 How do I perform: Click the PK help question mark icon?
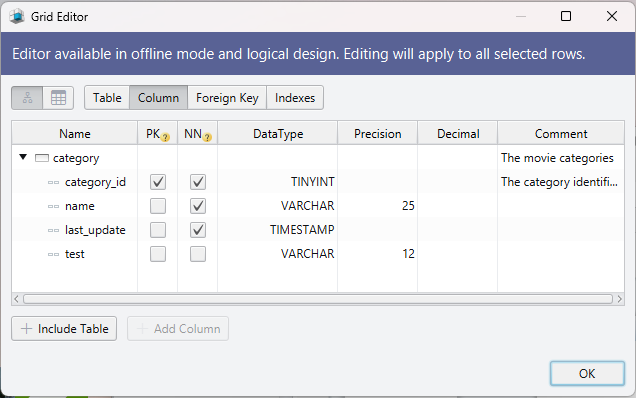(165, 138)
